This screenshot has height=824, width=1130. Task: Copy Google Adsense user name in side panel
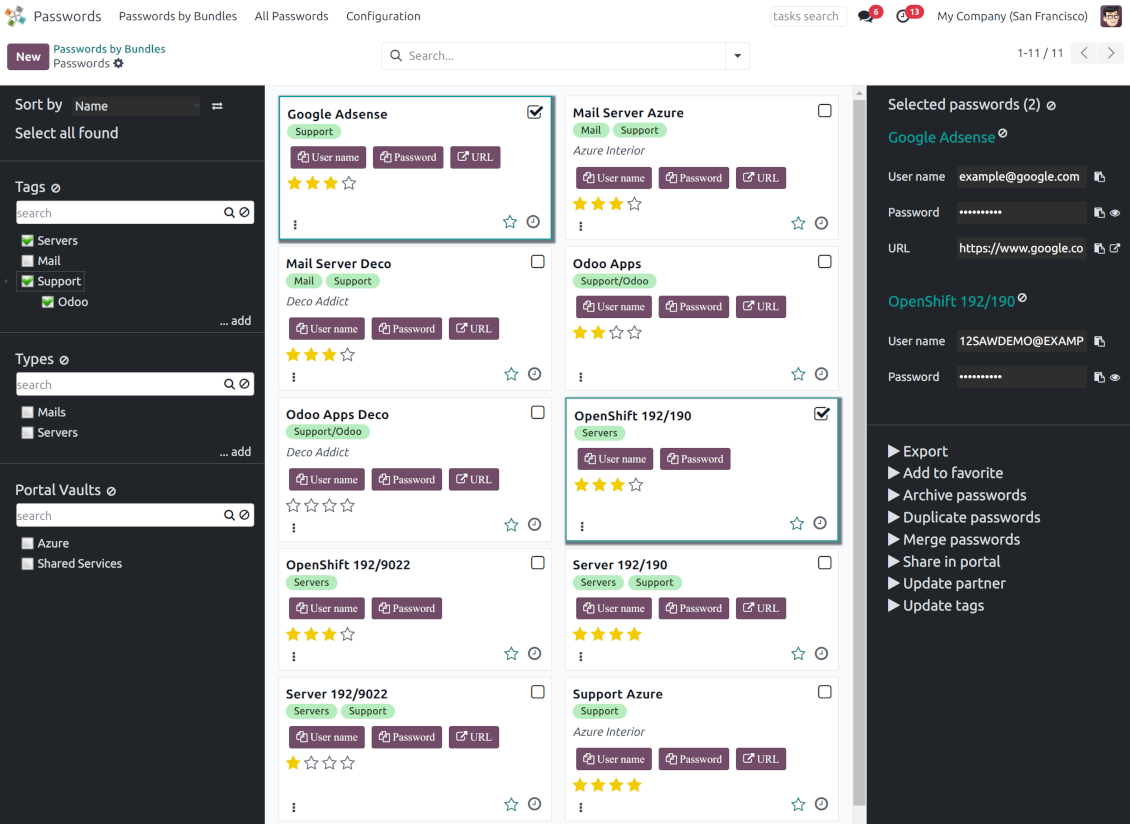(x=1099, y=177)
